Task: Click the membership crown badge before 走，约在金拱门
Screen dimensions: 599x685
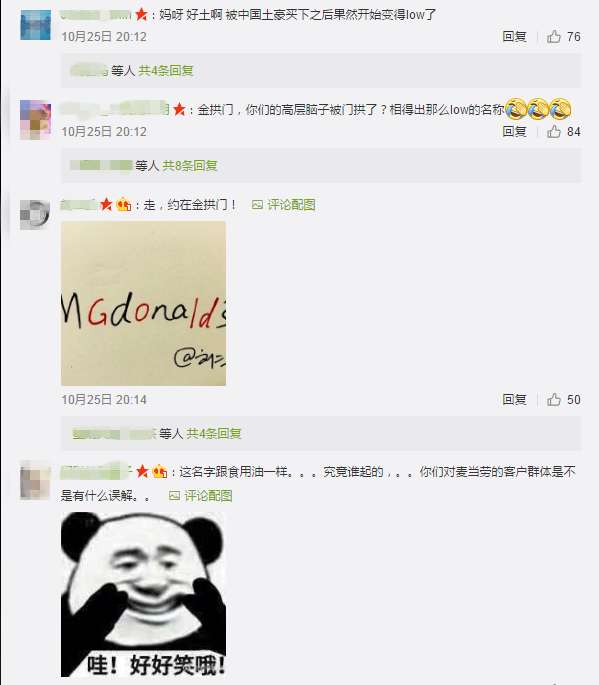Action: [x=124, y=204]
